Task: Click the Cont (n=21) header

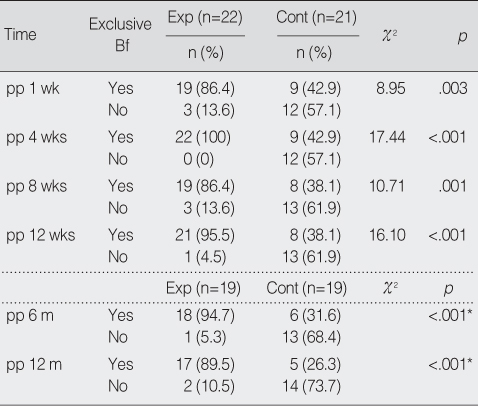Action: click(x=317, y=17)
